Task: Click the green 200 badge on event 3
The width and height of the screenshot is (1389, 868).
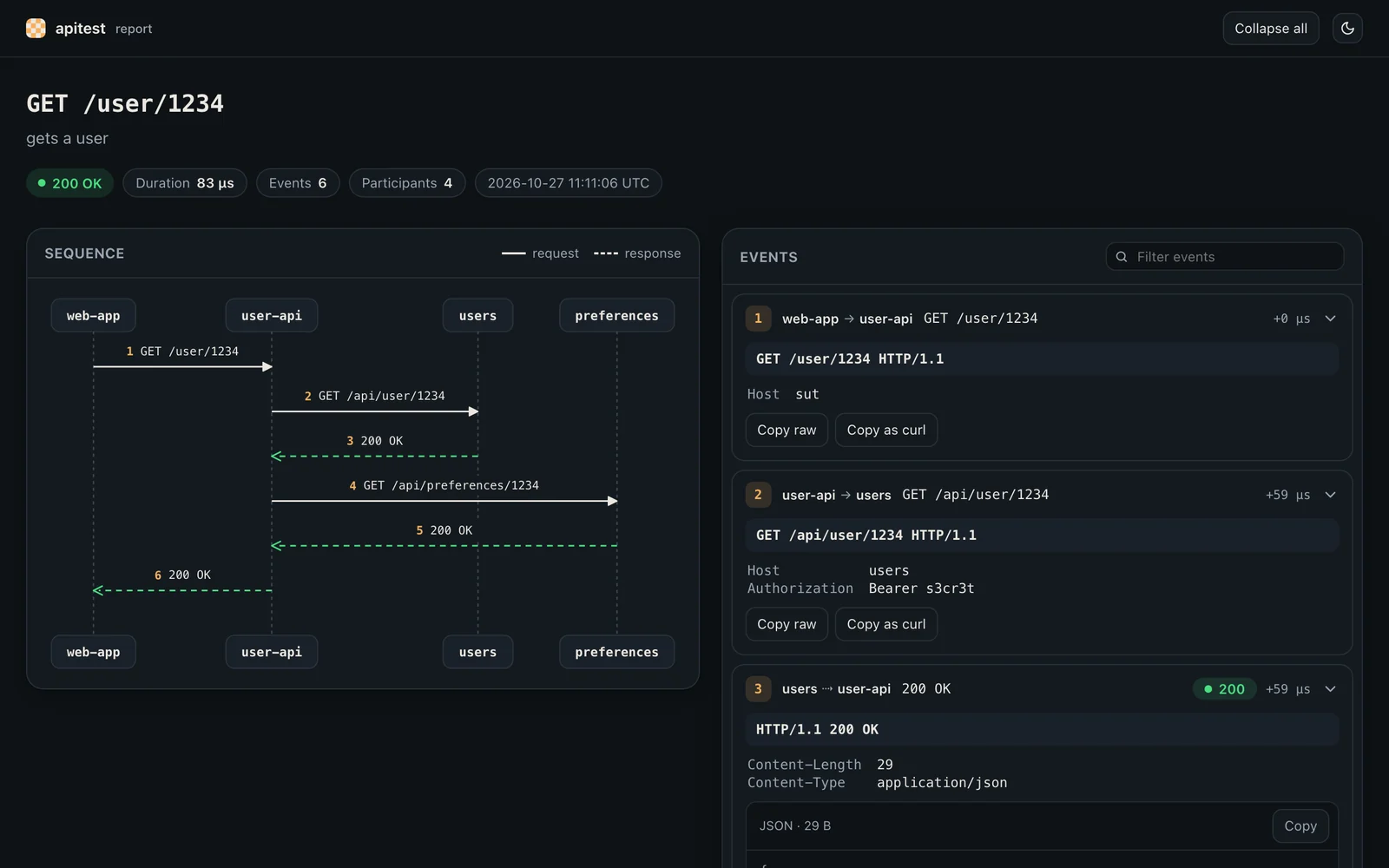Action: click(1224, 689)
